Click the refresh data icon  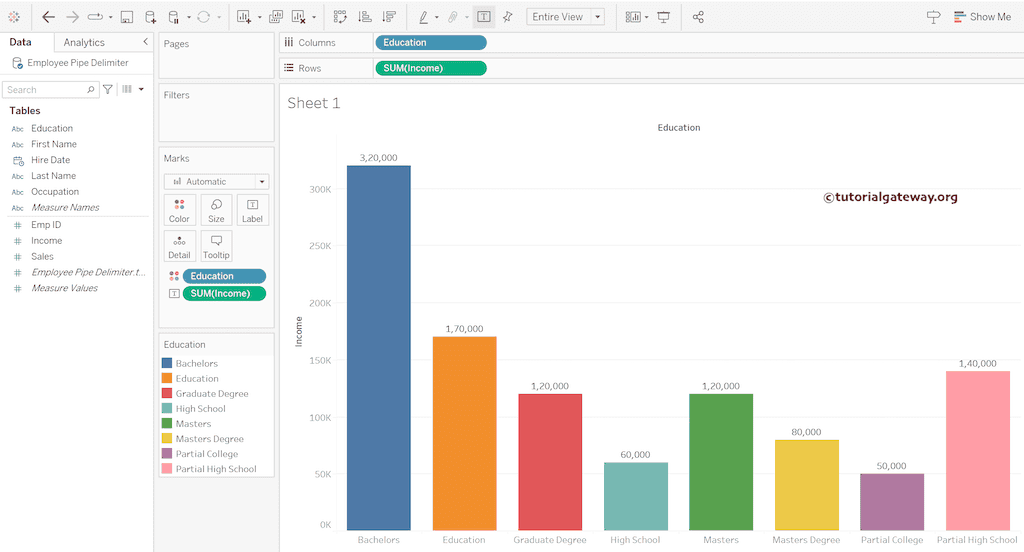[x=204, y=17]
